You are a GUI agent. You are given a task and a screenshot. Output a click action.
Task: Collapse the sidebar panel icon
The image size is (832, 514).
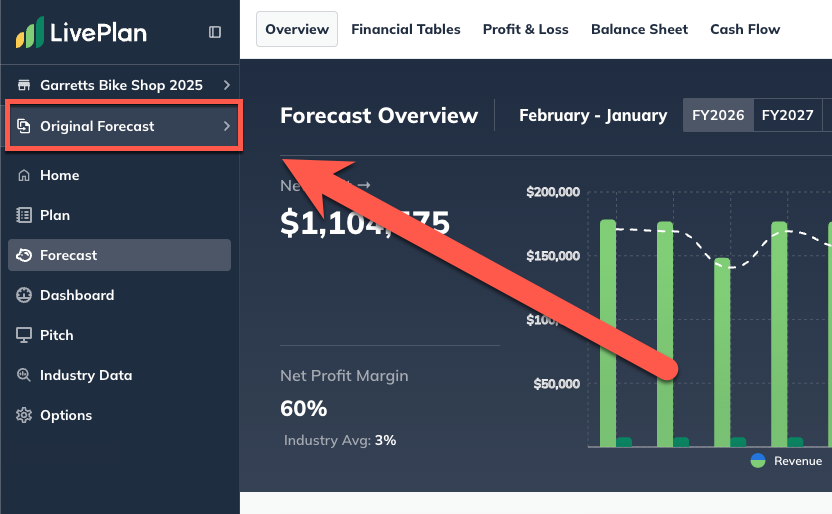click(215, 32)
